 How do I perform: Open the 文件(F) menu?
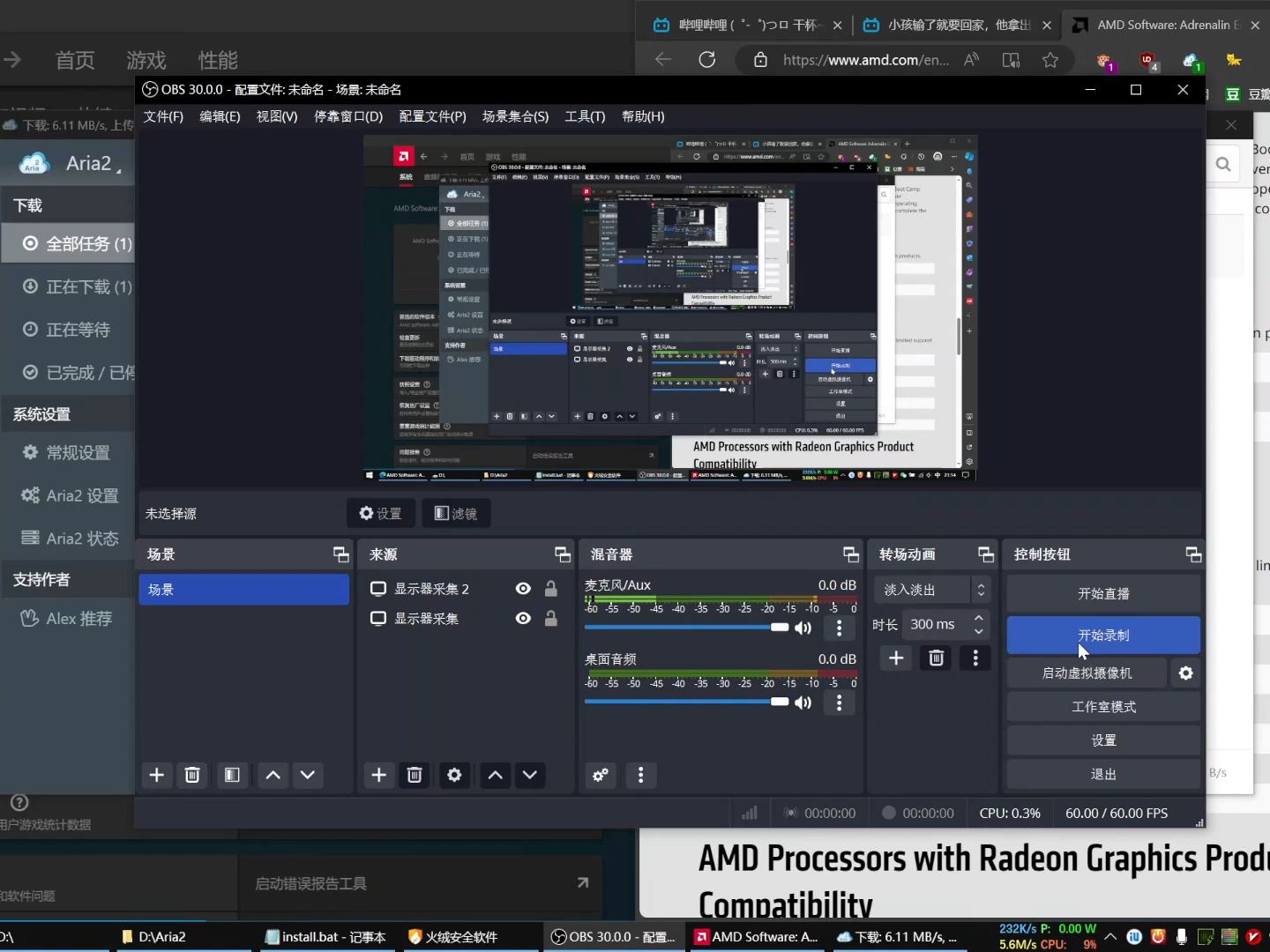[163, 116]
